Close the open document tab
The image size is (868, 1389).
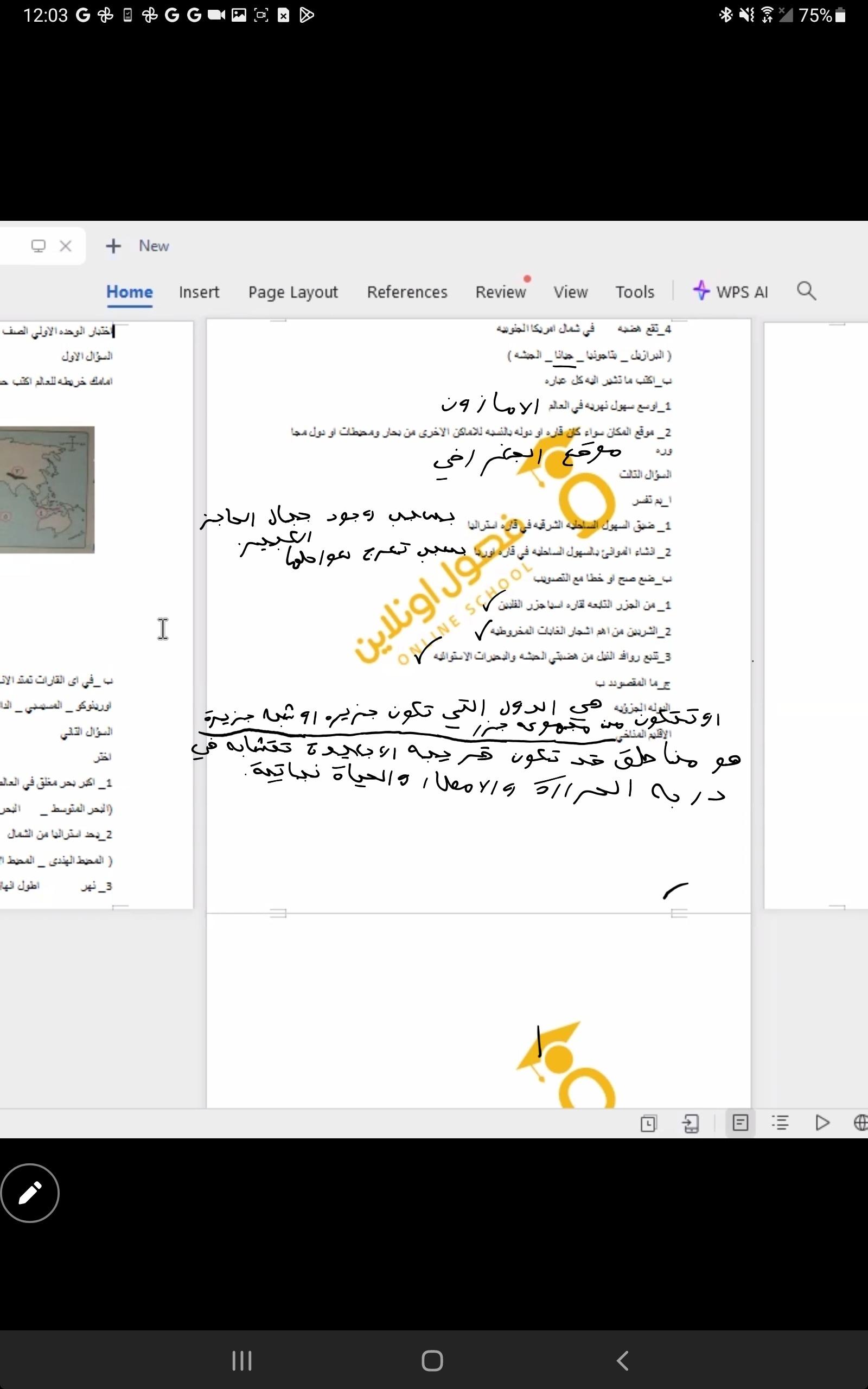[66, 246]
